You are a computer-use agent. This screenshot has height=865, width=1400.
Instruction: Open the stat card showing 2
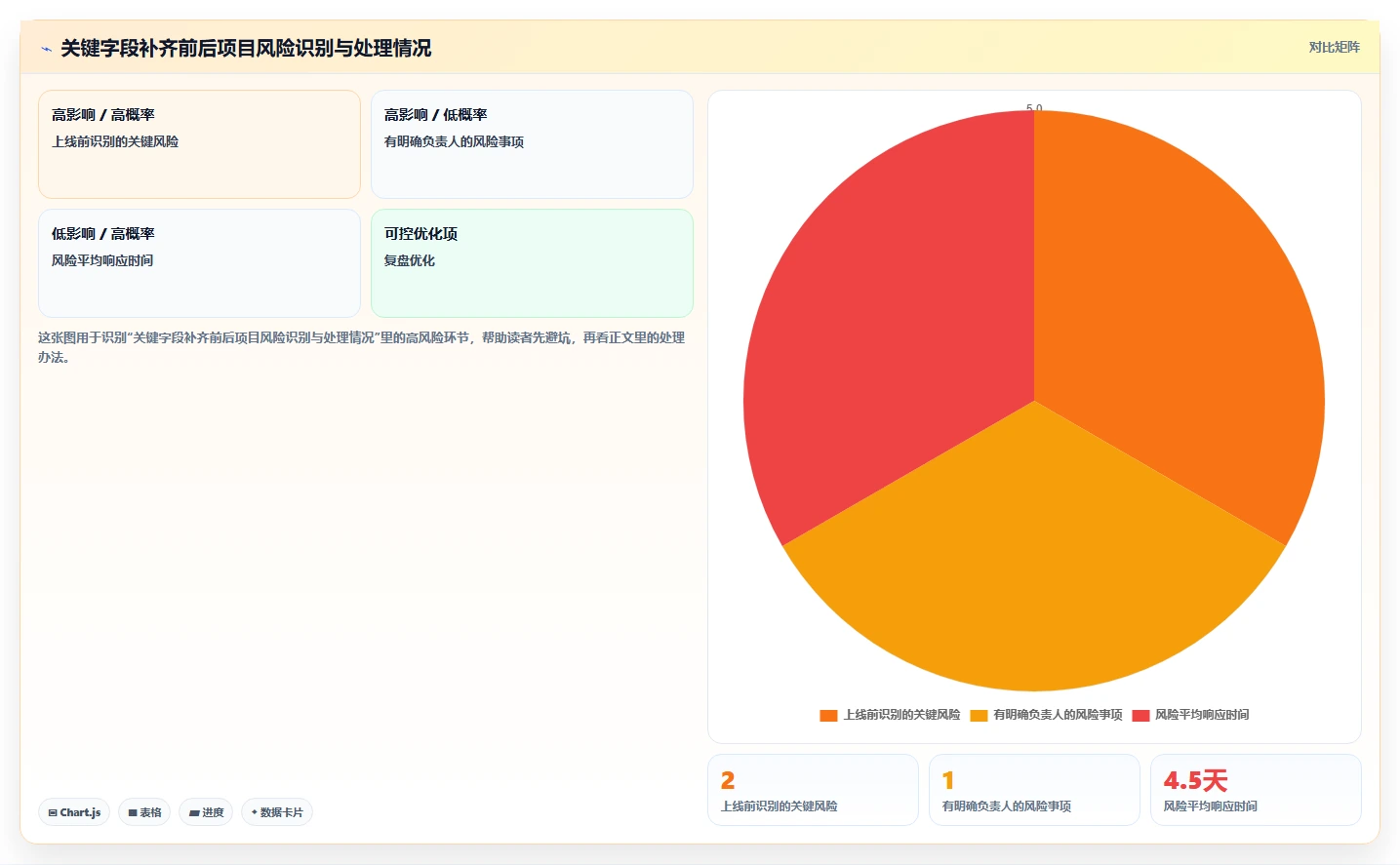pos(813,790)
